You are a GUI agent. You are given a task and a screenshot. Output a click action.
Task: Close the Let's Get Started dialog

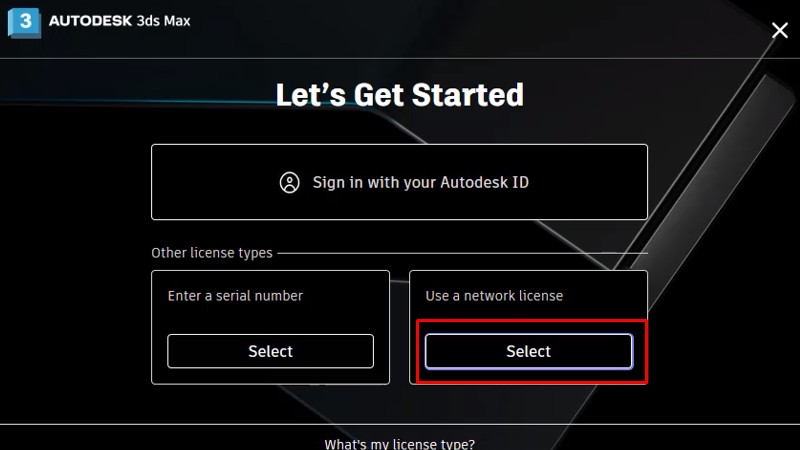click(780, 31)
